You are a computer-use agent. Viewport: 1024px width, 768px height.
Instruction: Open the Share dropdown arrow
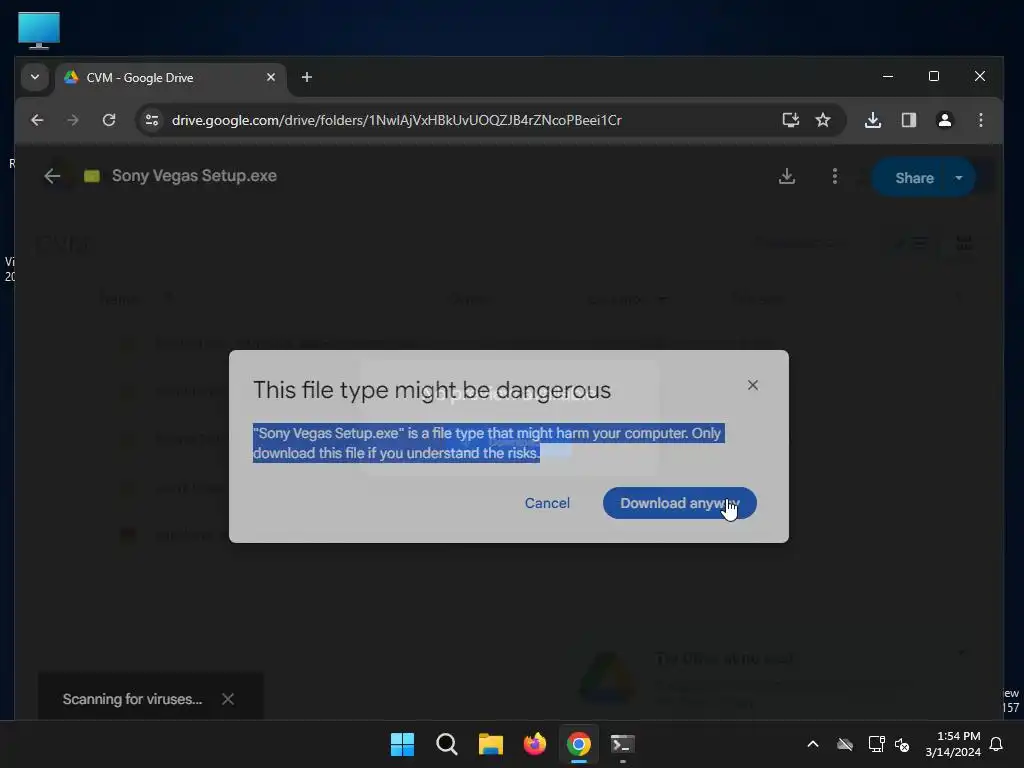point(959,178)
